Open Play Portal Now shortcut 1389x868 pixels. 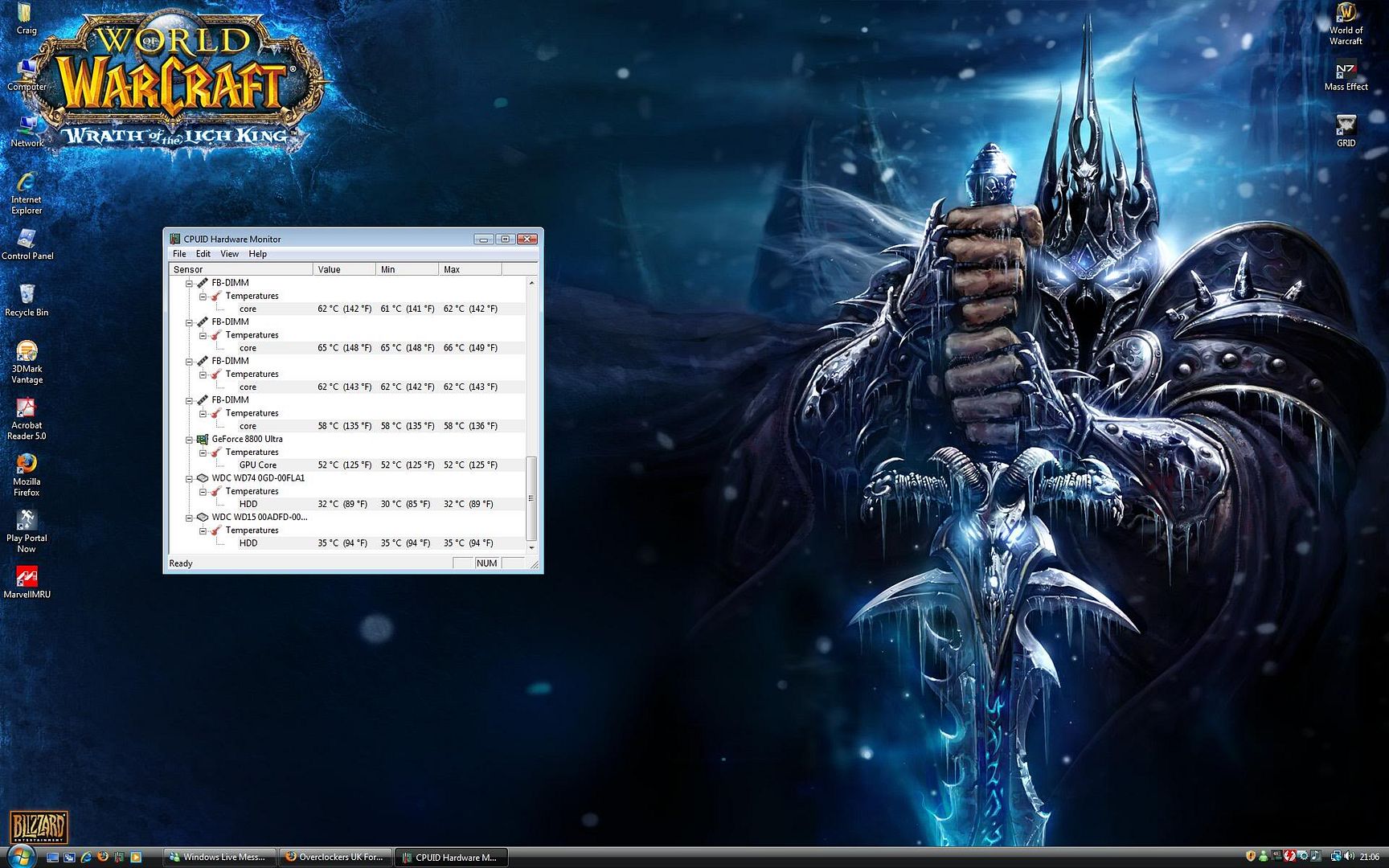tap(27, 531)
